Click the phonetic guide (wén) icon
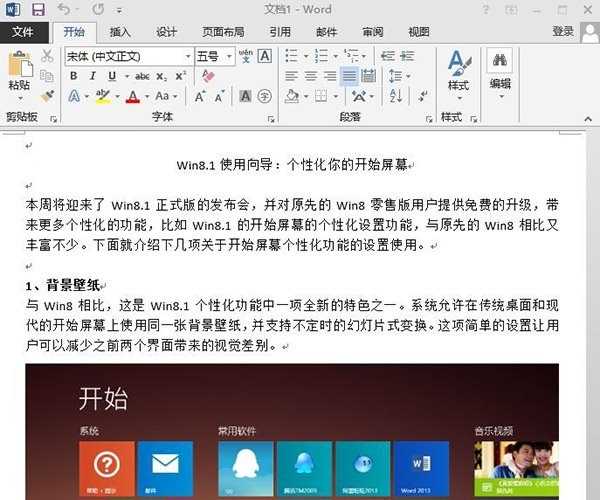The image size is (600, 500). [x=246, y=56]
